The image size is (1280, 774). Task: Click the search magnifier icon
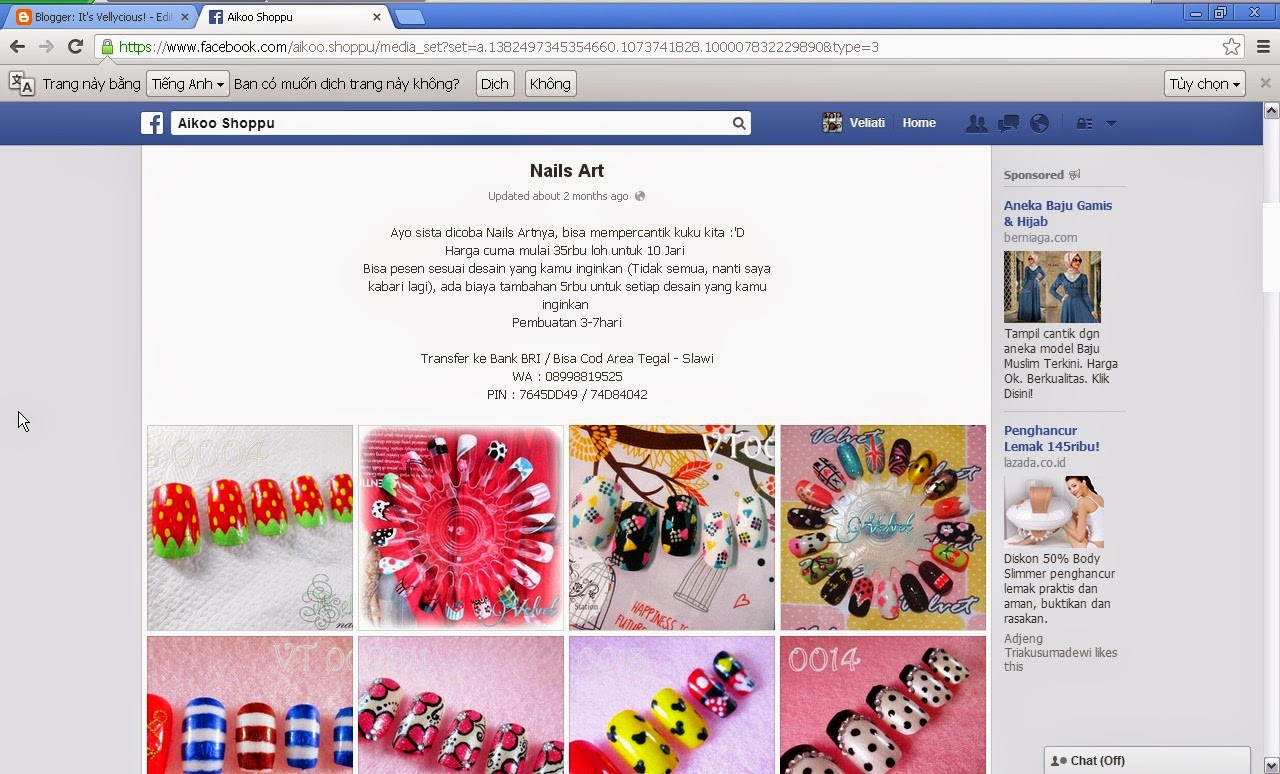[739, 123]
